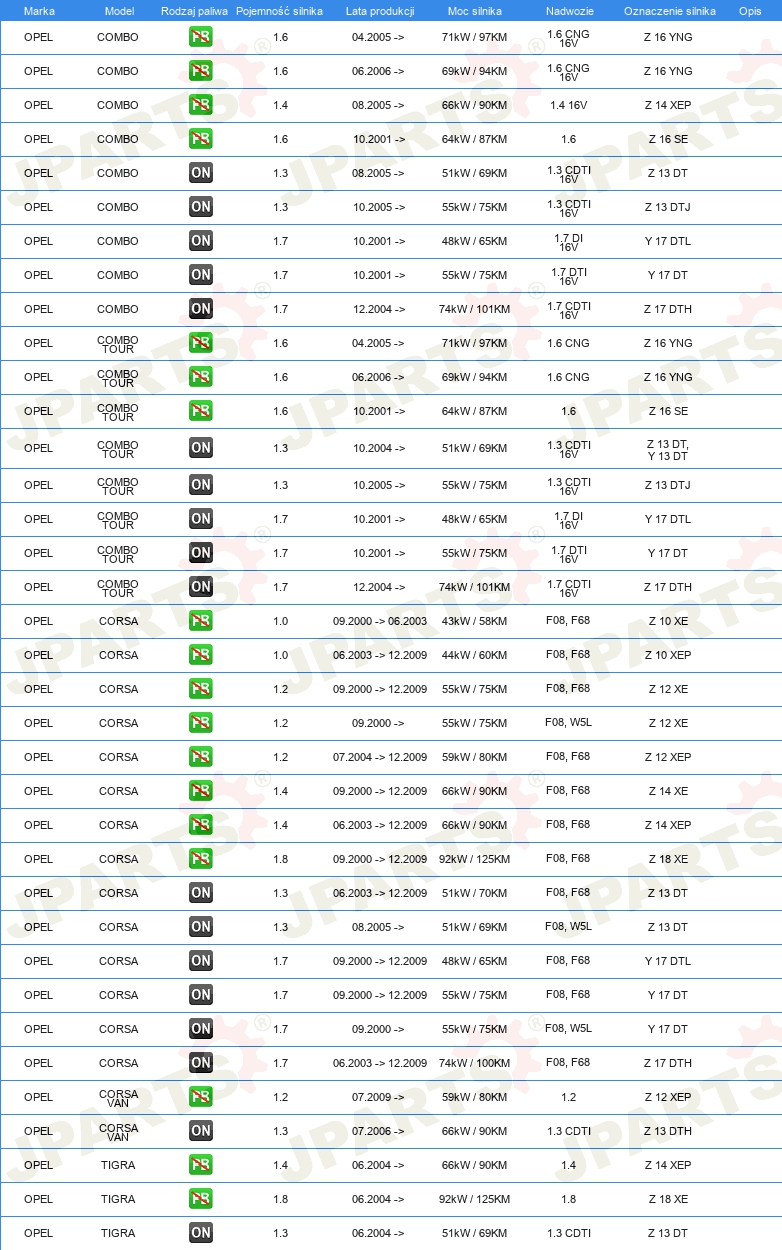The image size is (782, 1250).
Task: Click the '1.4 16V' body cell
Action: coord(569,105)
